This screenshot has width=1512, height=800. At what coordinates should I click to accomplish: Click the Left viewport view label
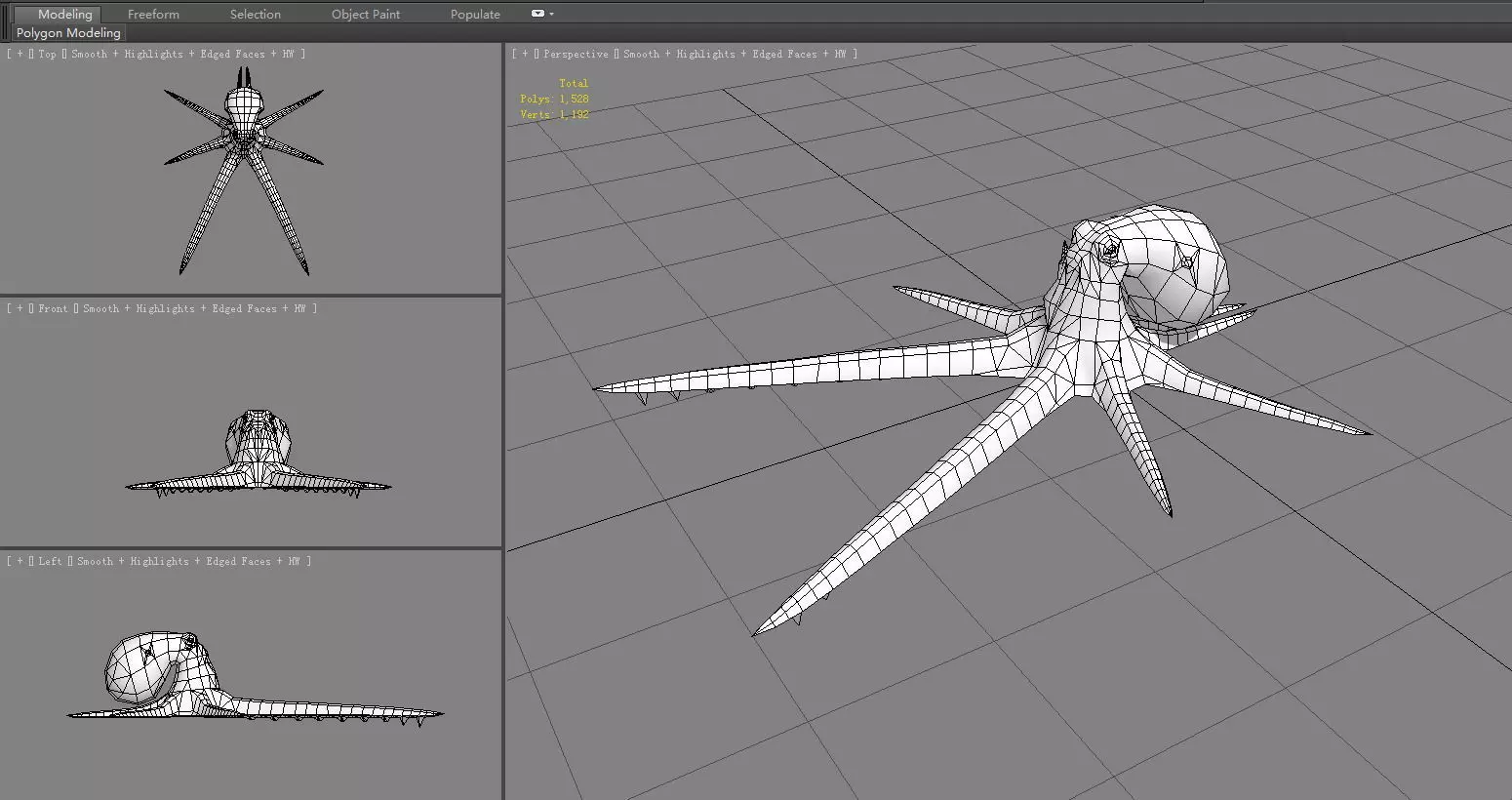[x=50, y=562]
